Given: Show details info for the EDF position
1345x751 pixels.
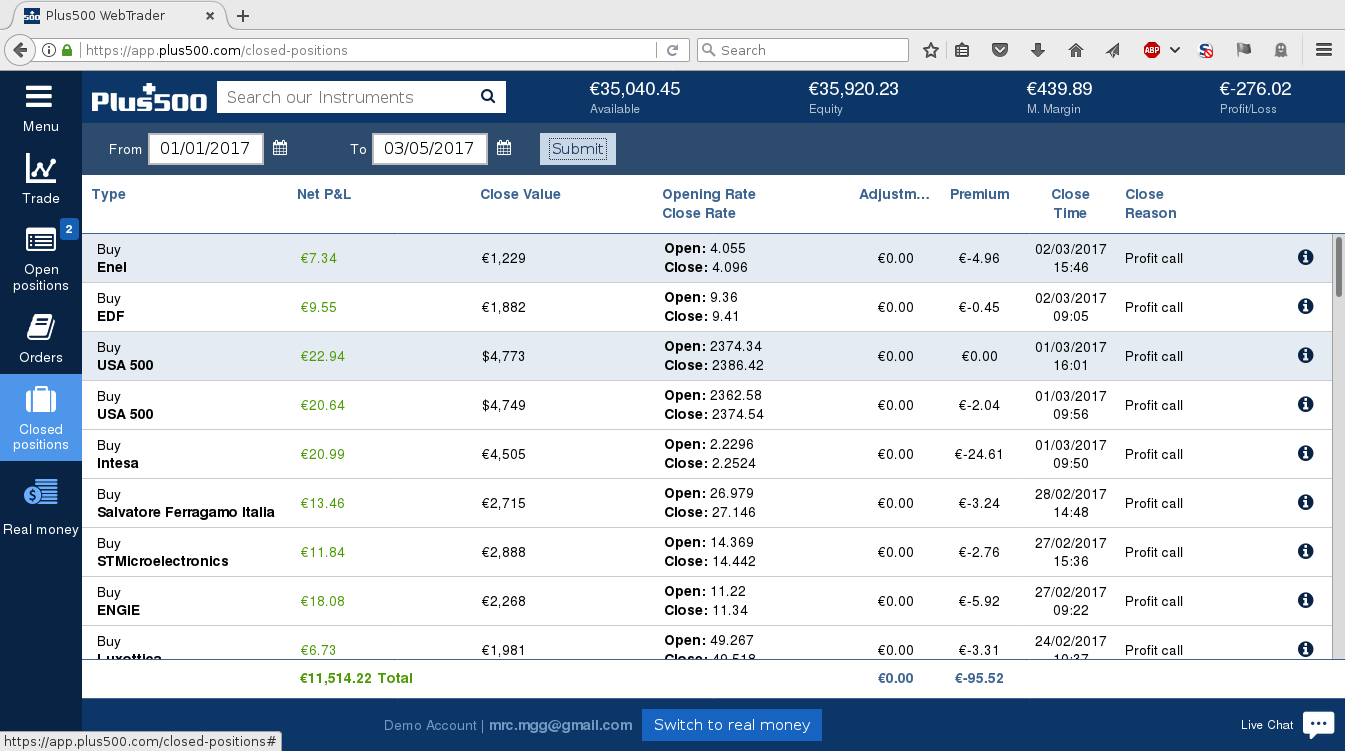Looking at the screenshot, I should coord(1305,307).
